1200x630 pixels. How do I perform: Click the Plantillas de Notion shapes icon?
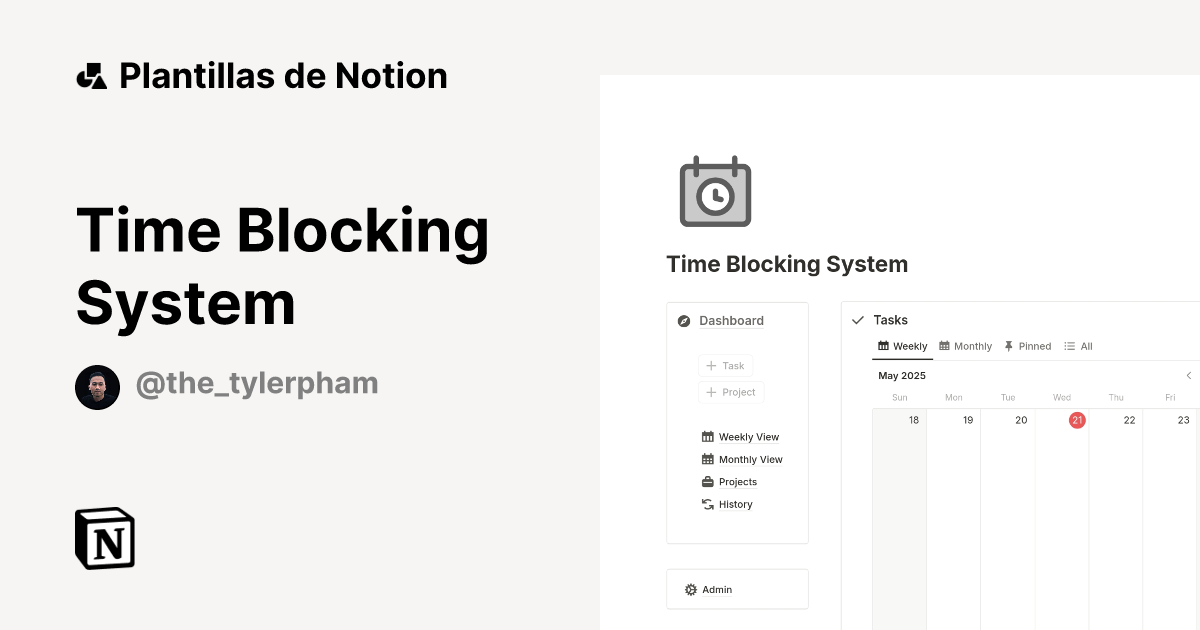91,76
